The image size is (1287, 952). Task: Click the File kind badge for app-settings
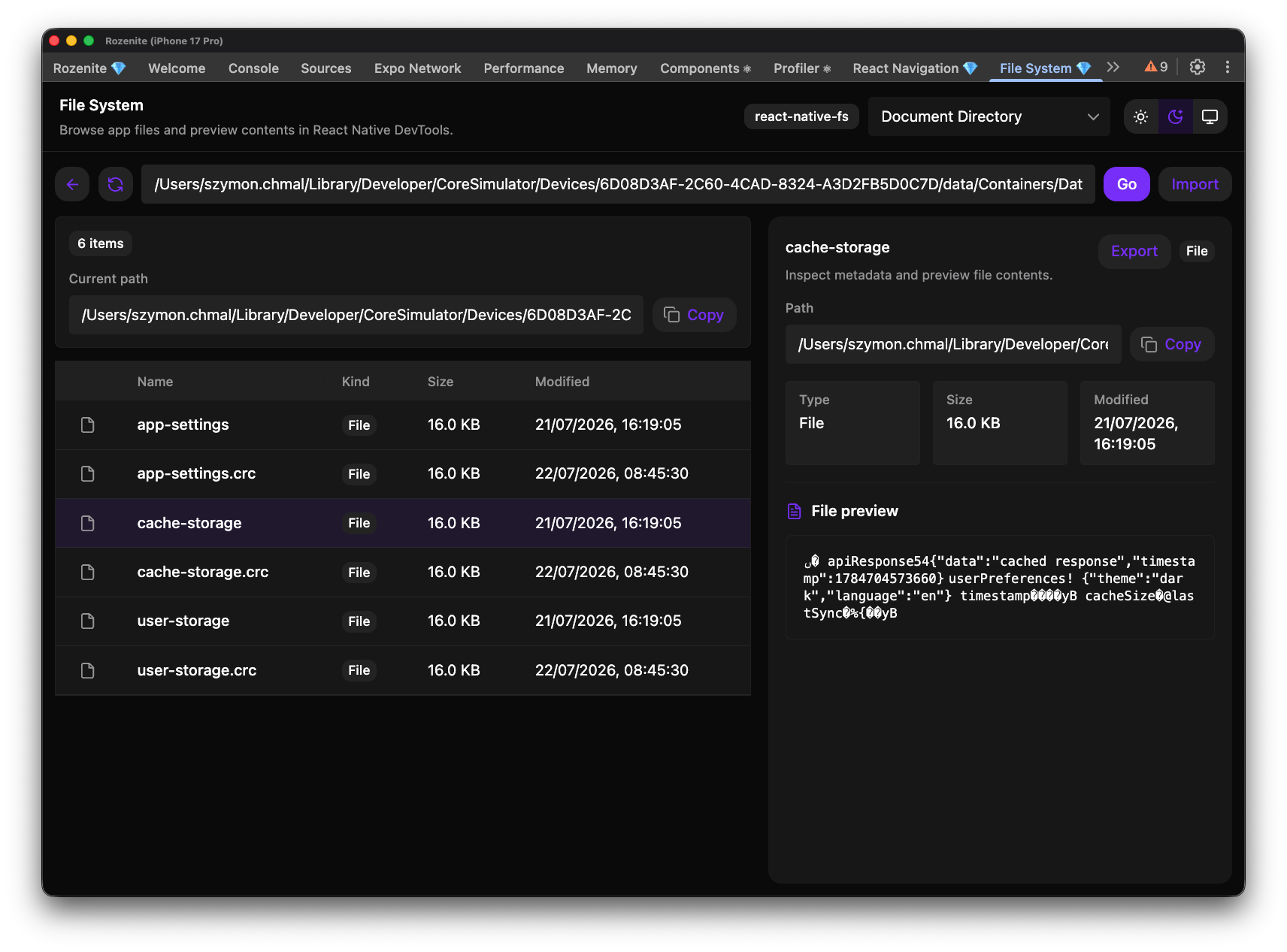[x=359, y=425]
